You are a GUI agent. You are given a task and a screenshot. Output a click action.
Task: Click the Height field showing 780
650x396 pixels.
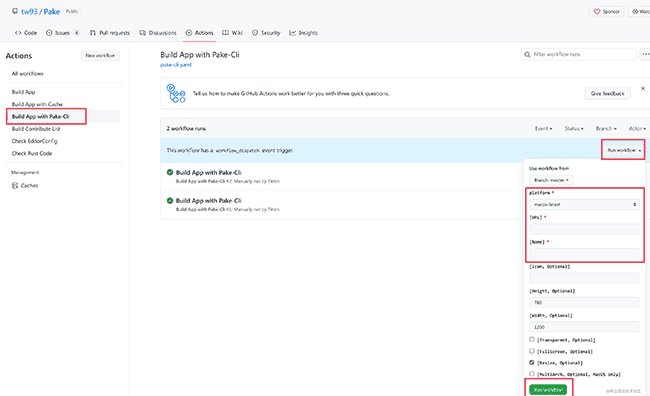click(584, 302)
